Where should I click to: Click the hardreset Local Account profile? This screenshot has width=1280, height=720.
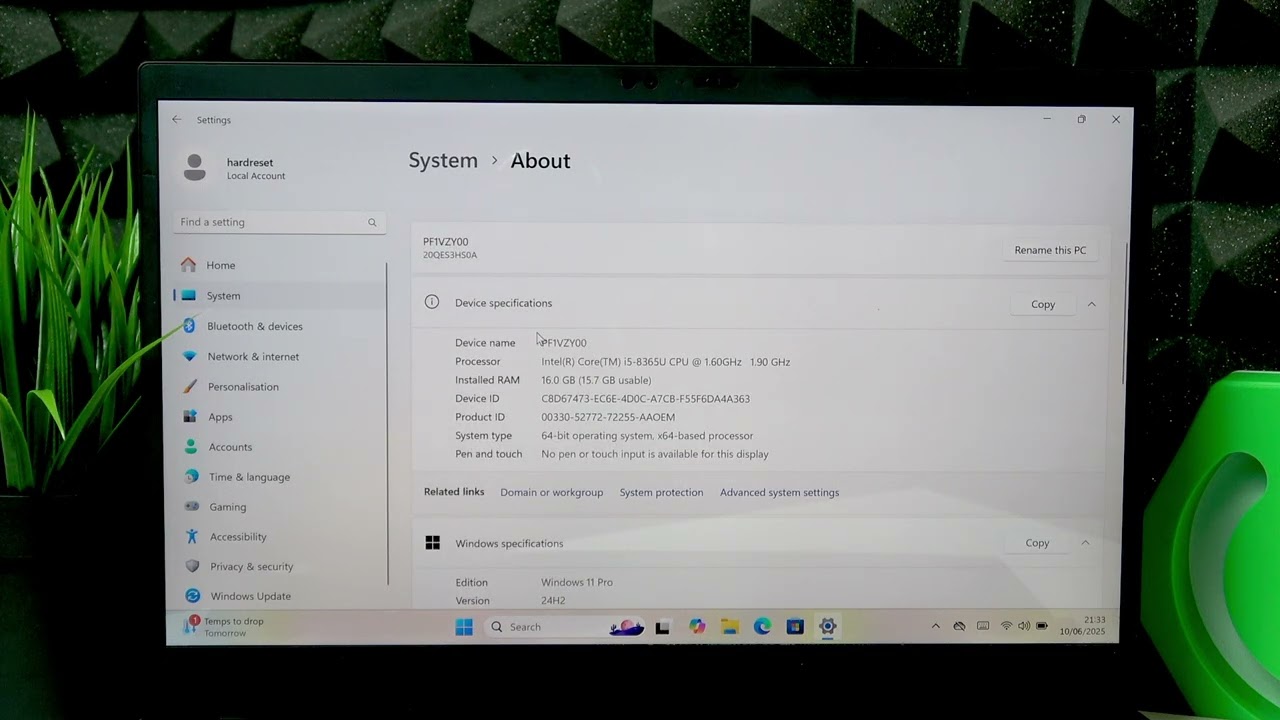(x=236, y=168)
